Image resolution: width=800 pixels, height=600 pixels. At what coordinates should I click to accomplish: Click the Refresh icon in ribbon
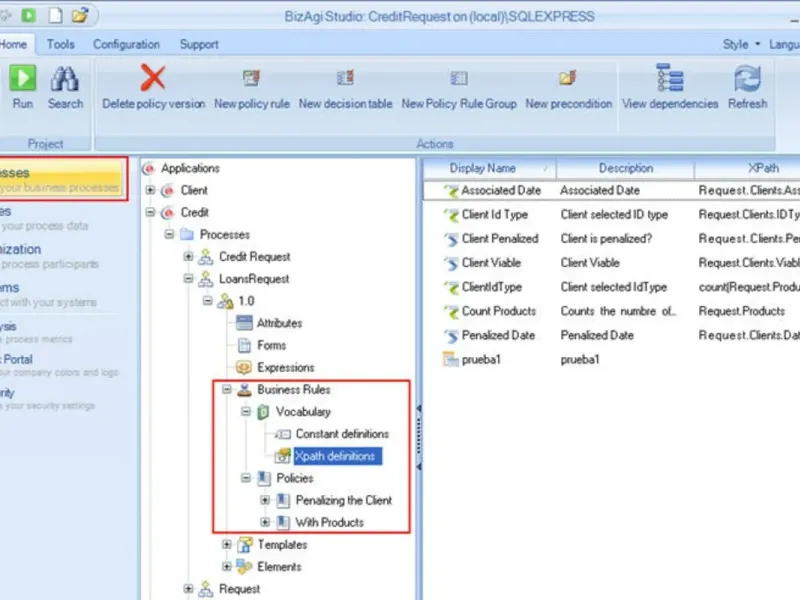(x=747, y=79)
